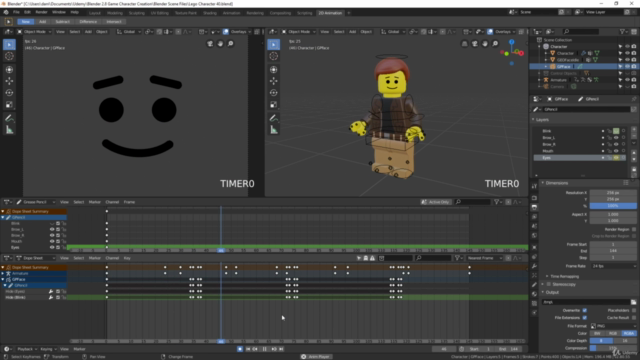The height and width of the screenshot is (360, 640).
Task: Select the Measure tool in right viewport
Action: click(273, 130)
